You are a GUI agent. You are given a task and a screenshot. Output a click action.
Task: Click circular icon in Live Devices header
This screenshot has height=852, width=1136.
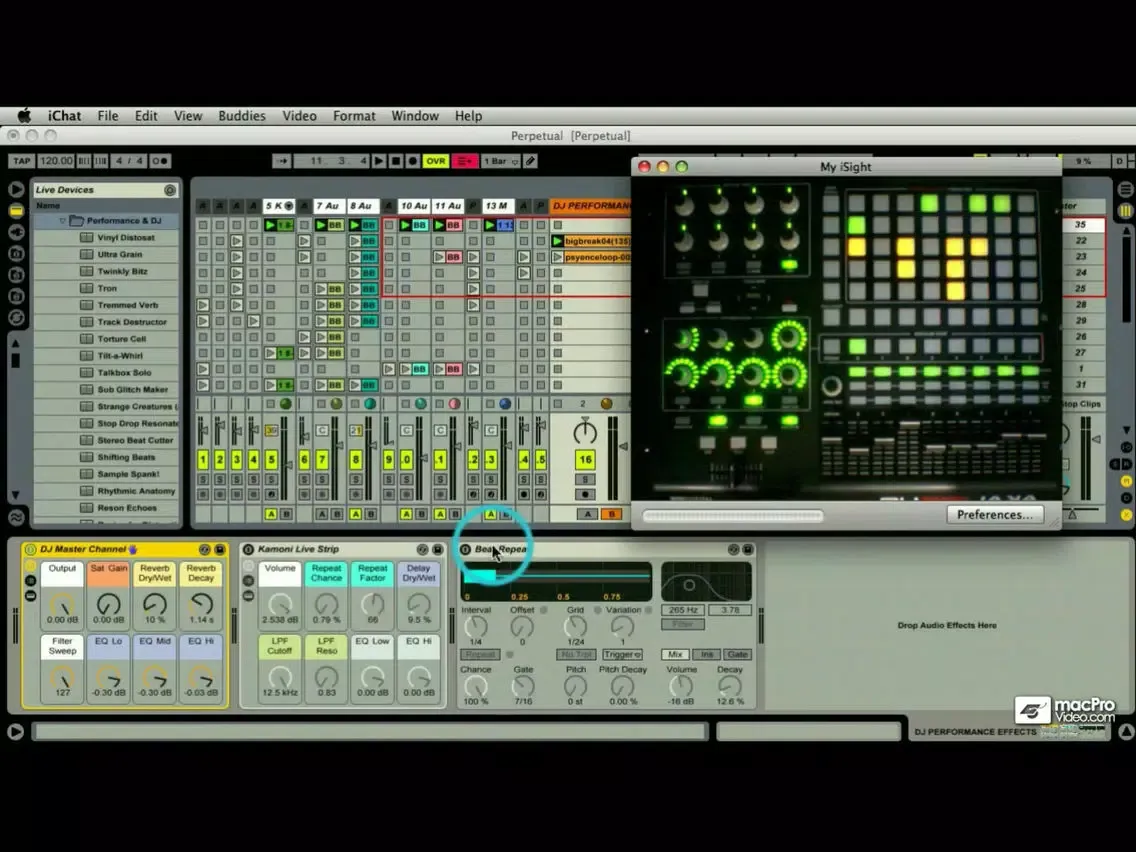tap(170, 190)
